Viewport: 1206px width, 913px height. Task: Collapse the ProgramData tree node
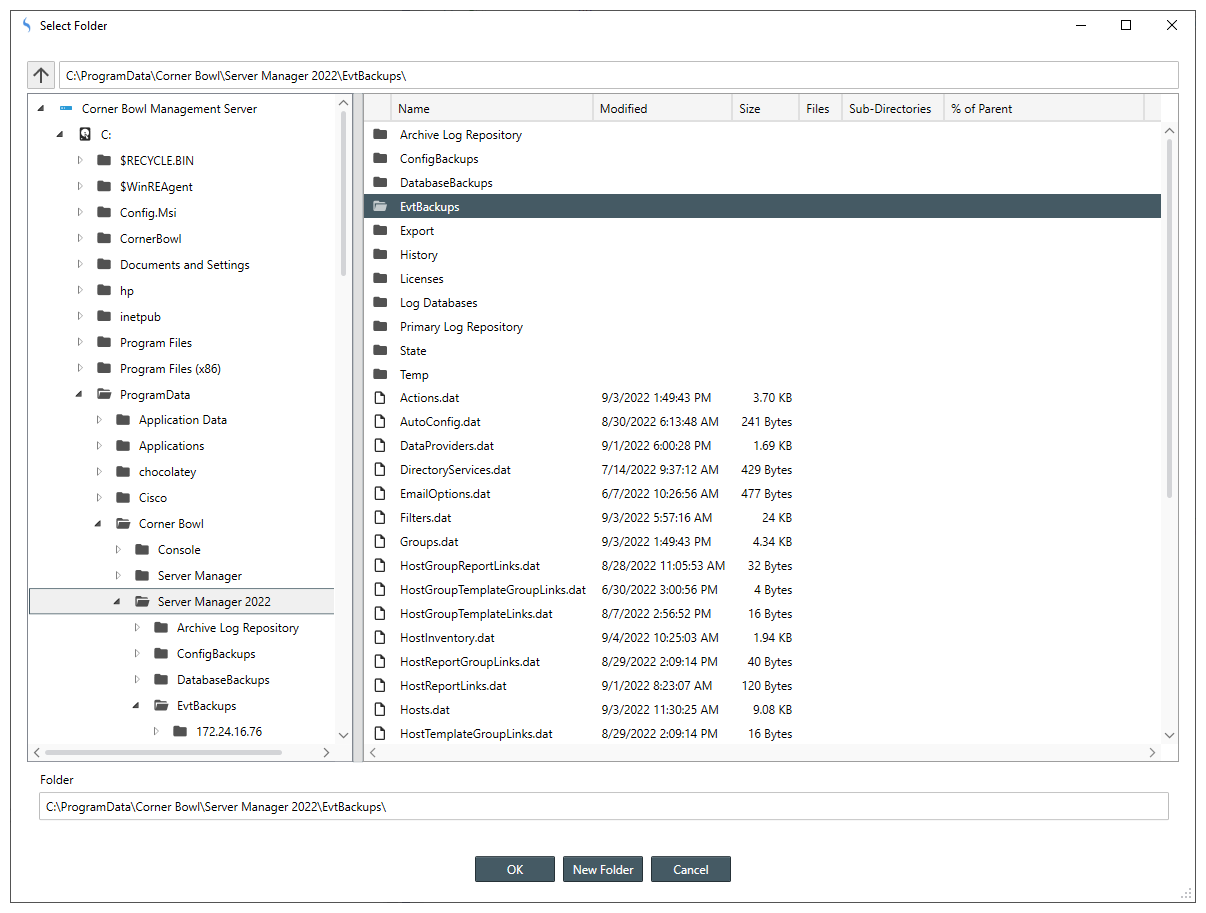(x=80, y=395)
